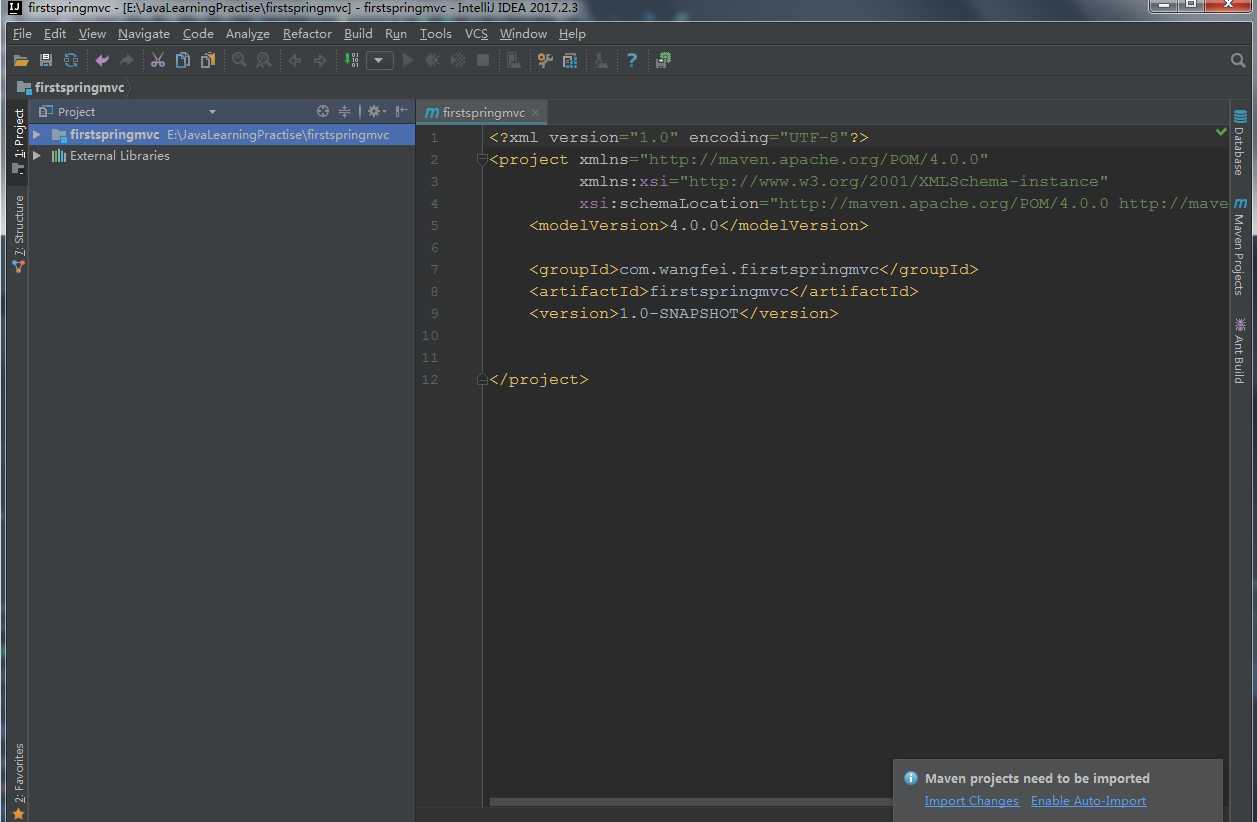Open the Help menu
Screen dimensions: 1257x822
(572, 33)
